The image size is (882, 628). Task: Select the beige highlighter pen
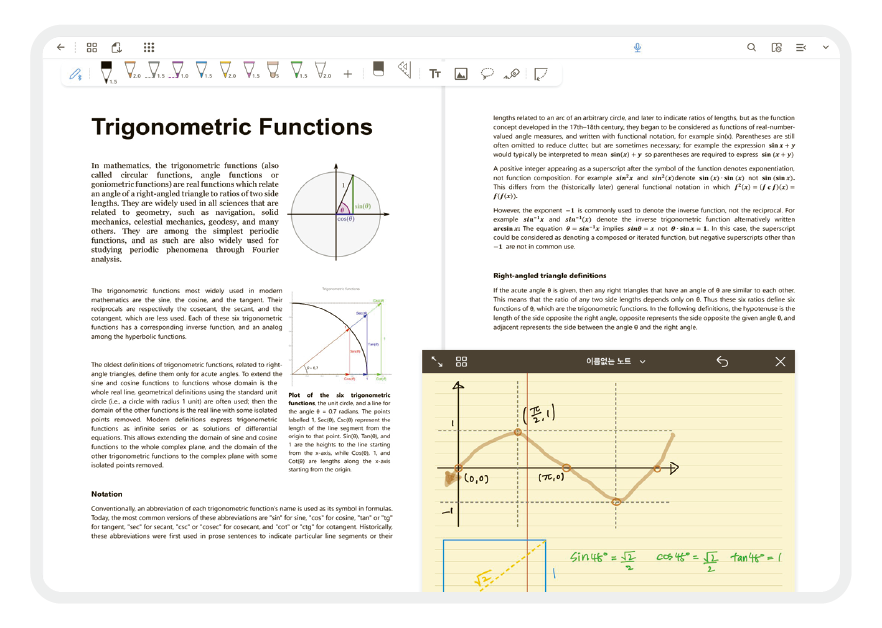tap(273, 70)
